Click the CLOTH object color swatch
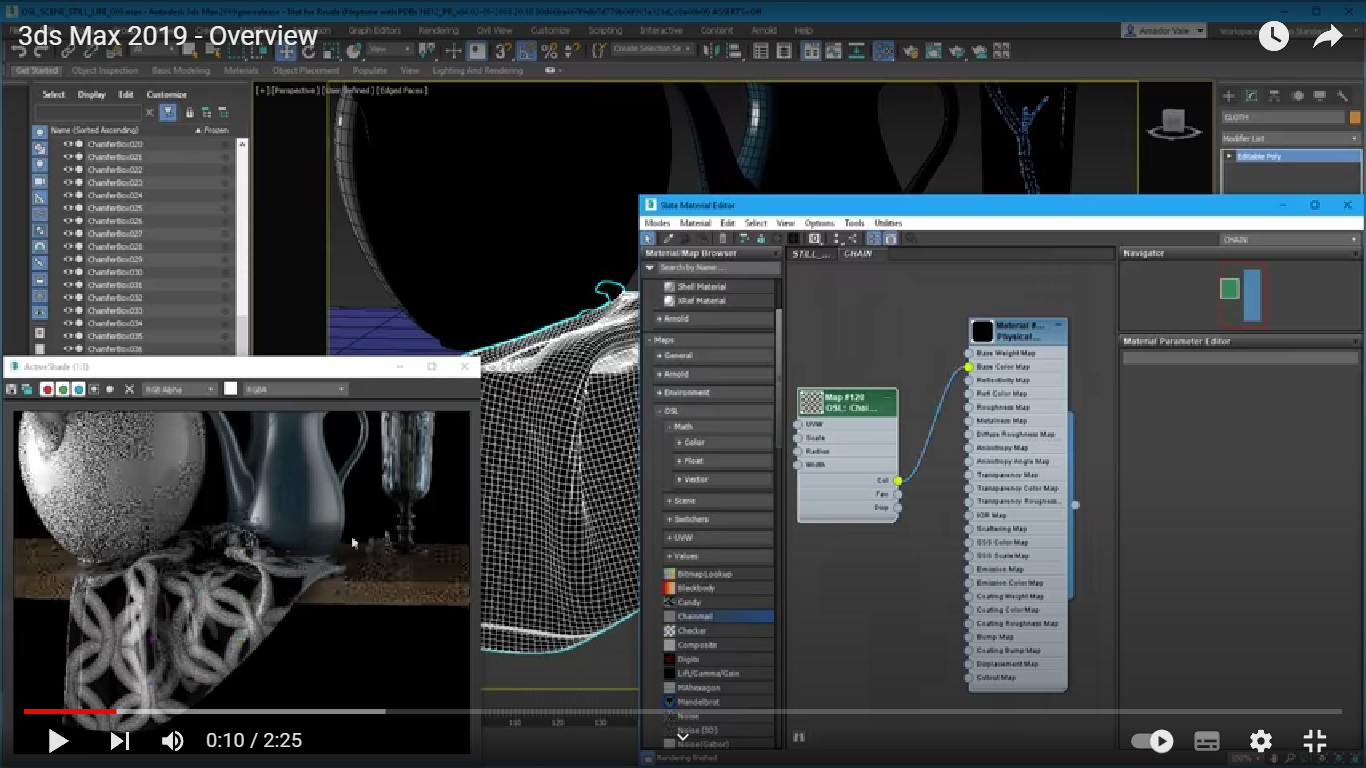 tap(1355, 117)
